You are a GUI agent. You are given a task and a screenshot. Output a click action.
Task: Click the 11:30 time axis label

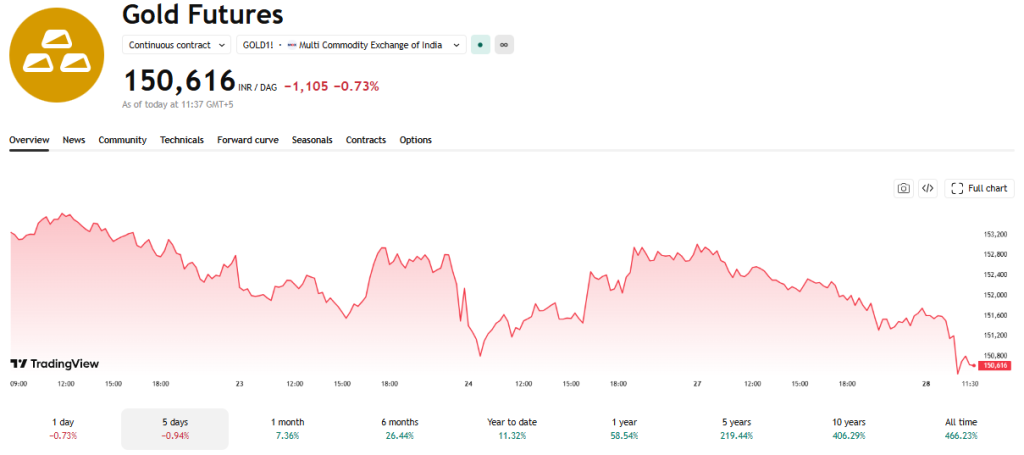[x=970, y=384]
